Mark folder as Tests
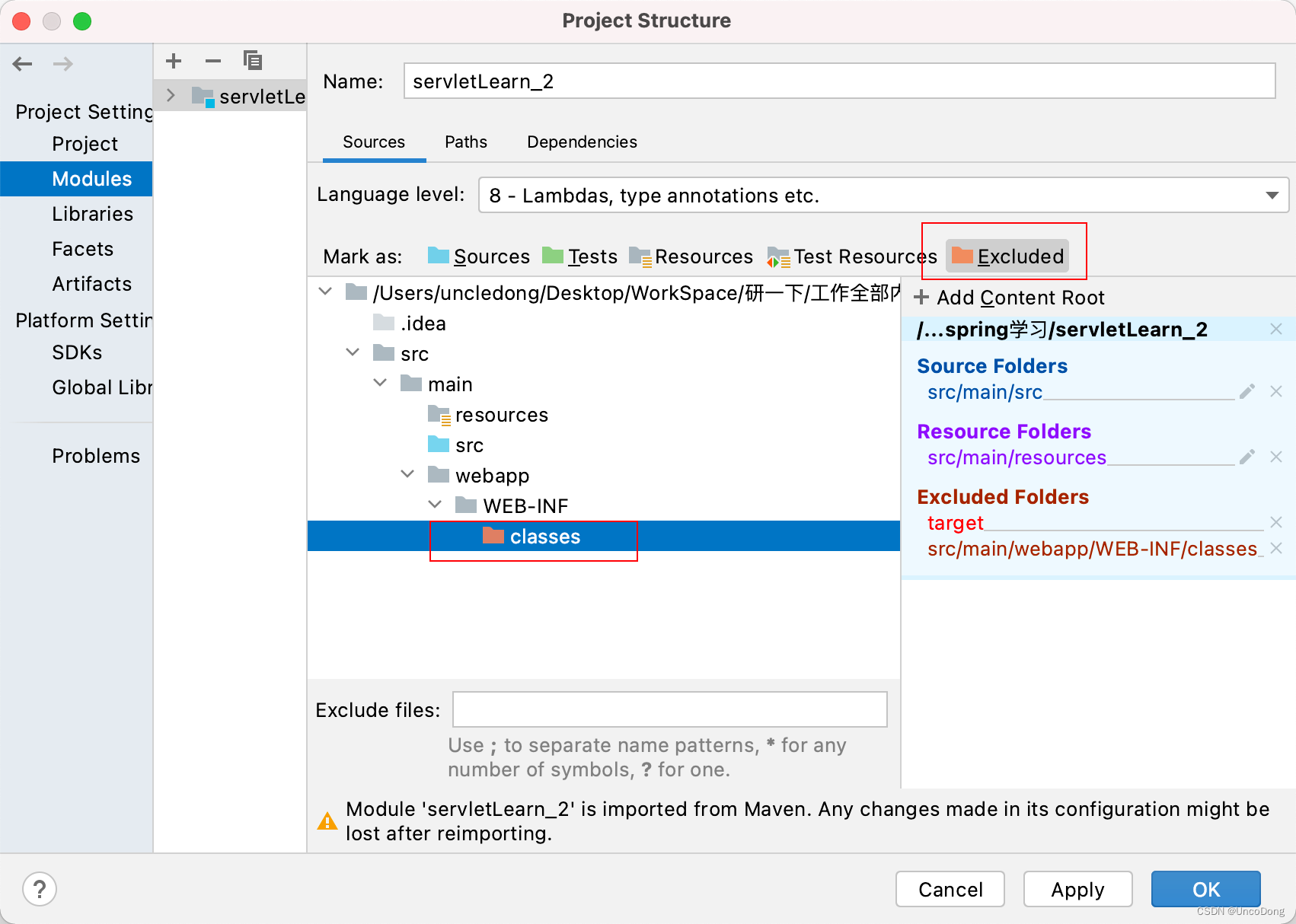The width and height of the screenshot is (1296, 924). 579,256
